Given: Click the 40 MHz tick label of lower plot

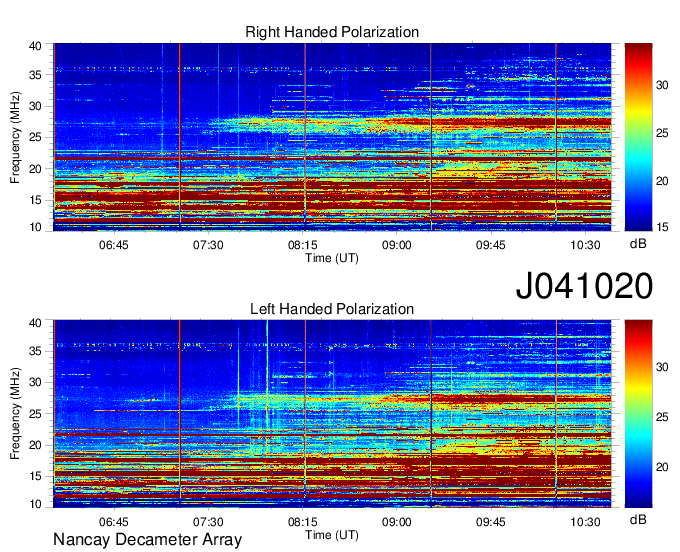Looking at the screenshot, I should 35,322.
